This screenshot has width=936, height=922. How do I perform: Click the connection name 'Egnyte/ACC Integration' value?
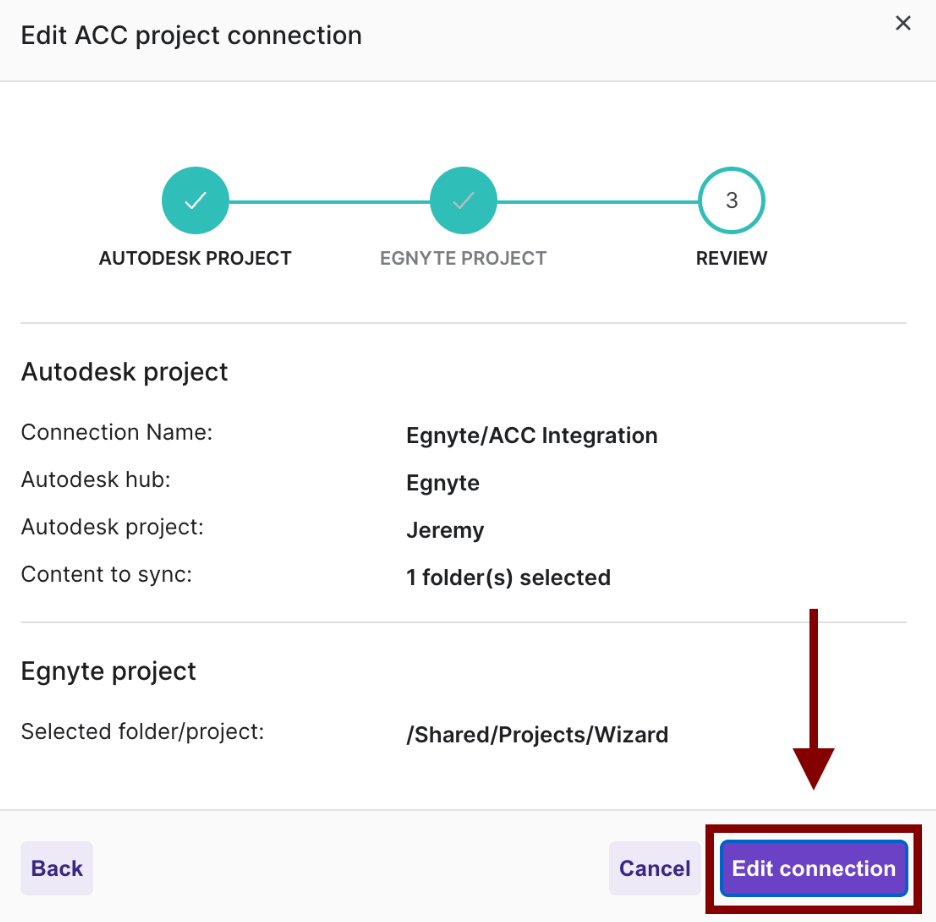[x=531, y=436]
